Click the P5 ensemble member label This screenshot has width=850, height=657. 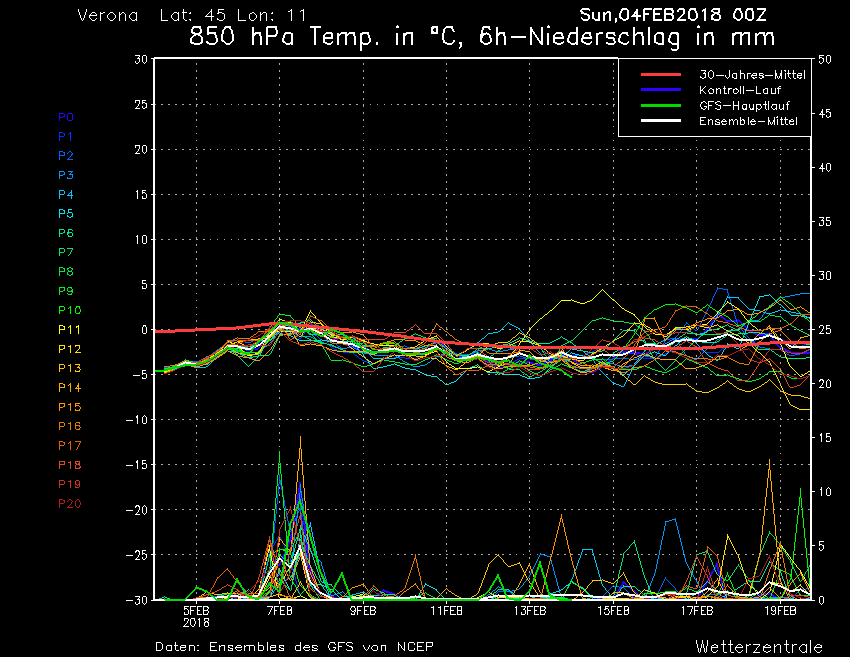(x=66, y=214)
